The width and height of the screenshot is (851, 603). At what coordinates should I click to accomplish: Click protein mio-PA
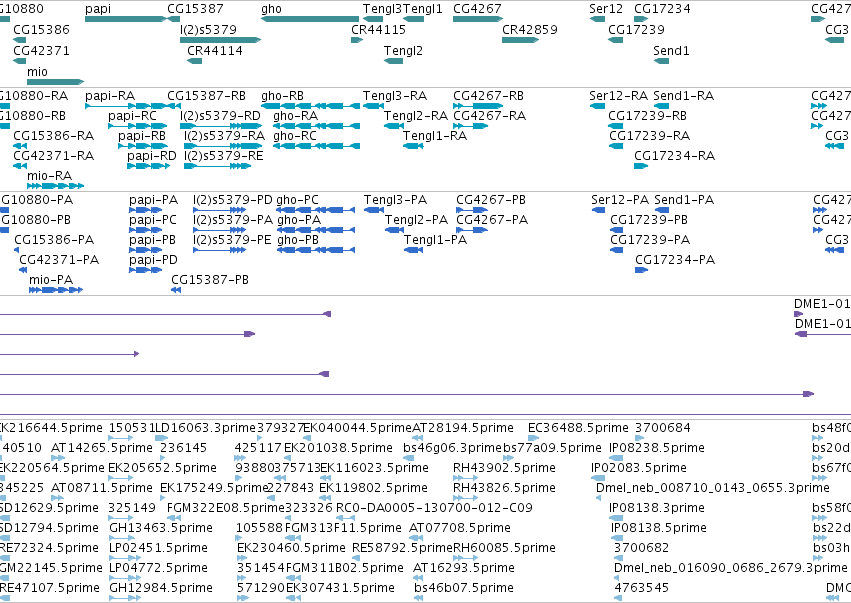[x=56, y=290]
